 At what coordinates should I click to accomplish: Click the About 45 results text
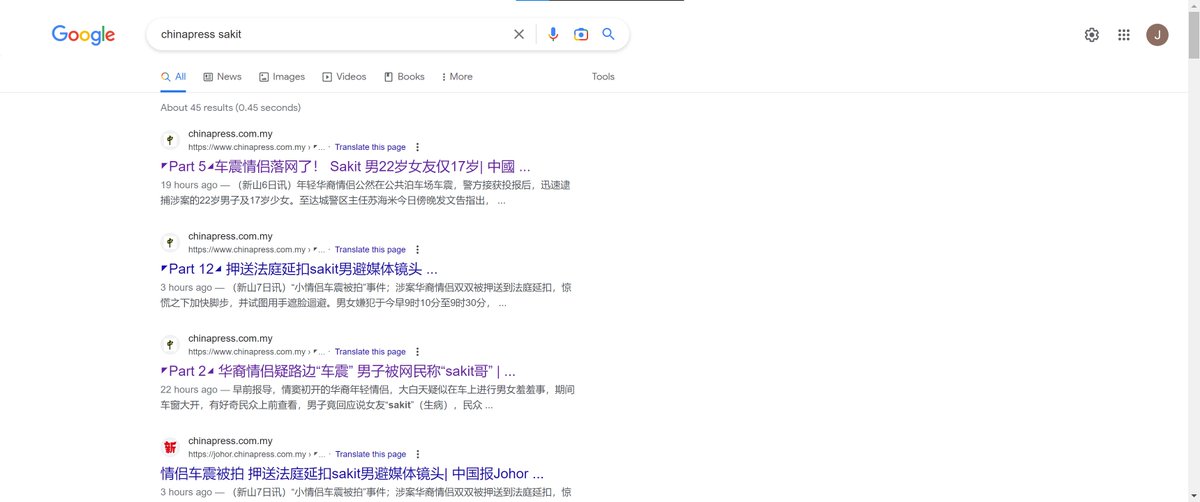(231, 107)
